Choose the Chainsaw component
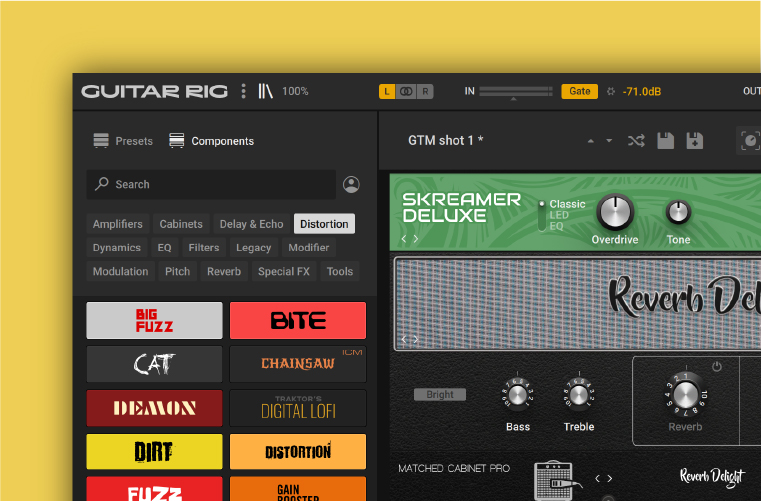The image size is (761, 501). tap(298, 364)
